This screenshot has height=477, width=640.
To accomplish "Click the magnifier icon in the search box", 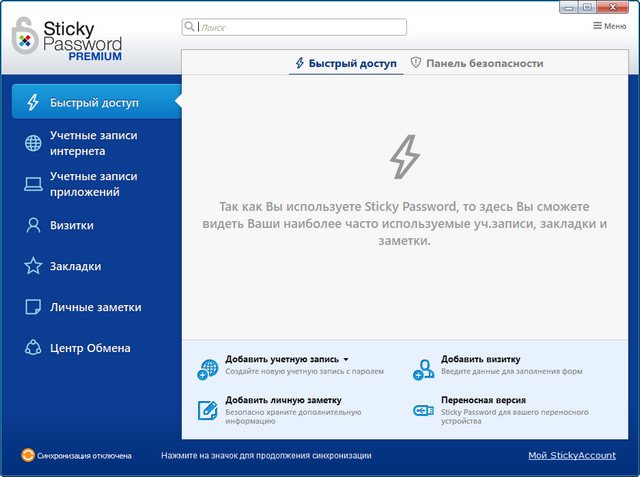I will pos(189,27).
